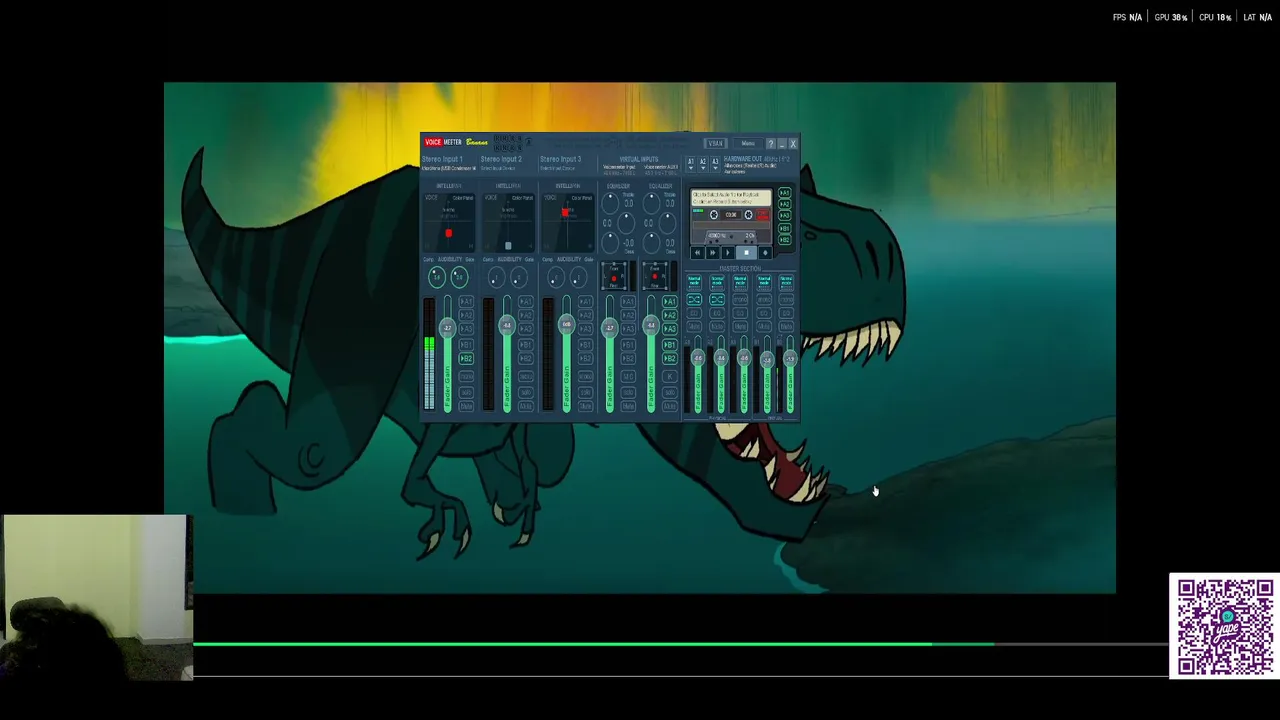Click the red record indicator on the cassette
The height and width of the screenshot is (720, 1280).
coord(763,215)
